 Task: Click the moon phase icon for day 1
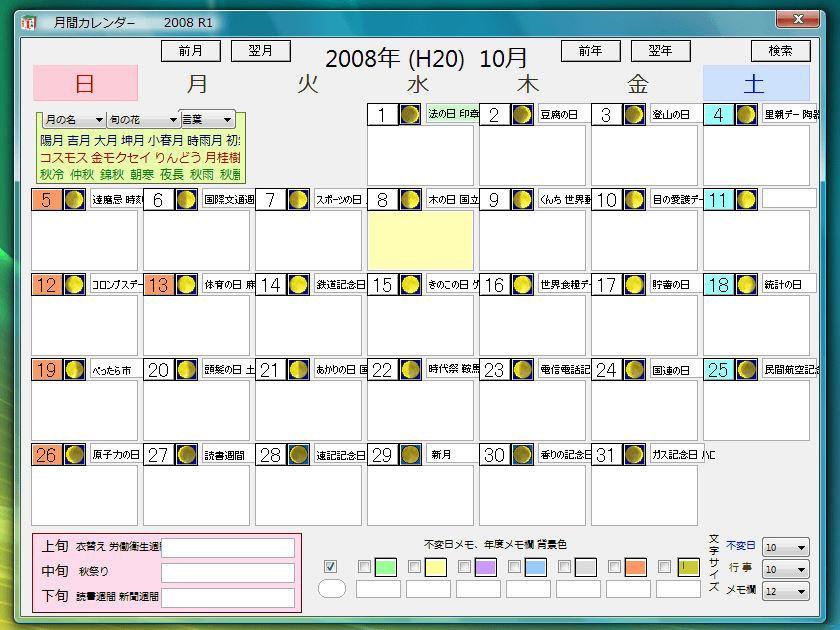click(410, 115)
